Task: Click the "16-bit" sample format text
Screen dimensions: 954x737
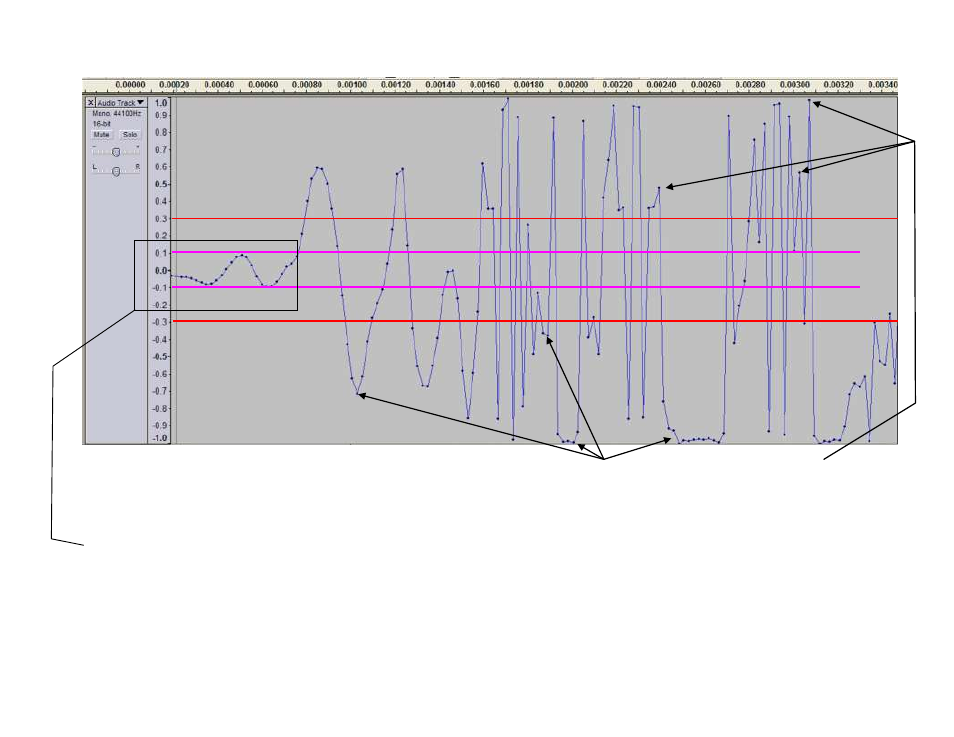Action: tap(102, 124)
